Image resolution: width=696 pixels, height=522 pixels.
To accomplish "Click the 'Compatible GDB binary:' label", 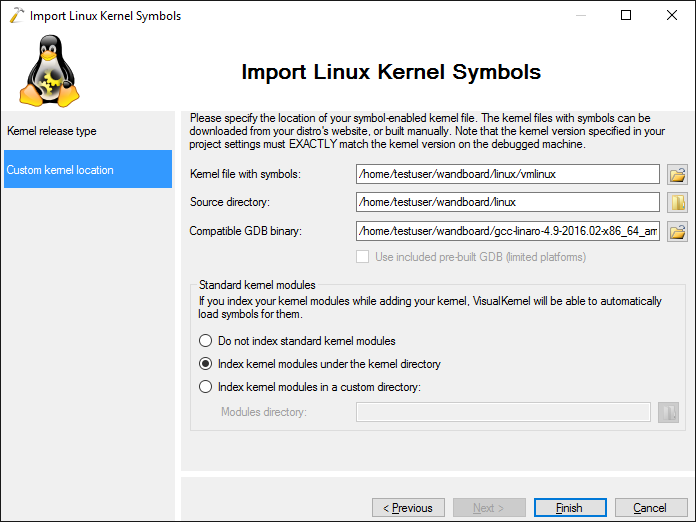I will [245, 231].
